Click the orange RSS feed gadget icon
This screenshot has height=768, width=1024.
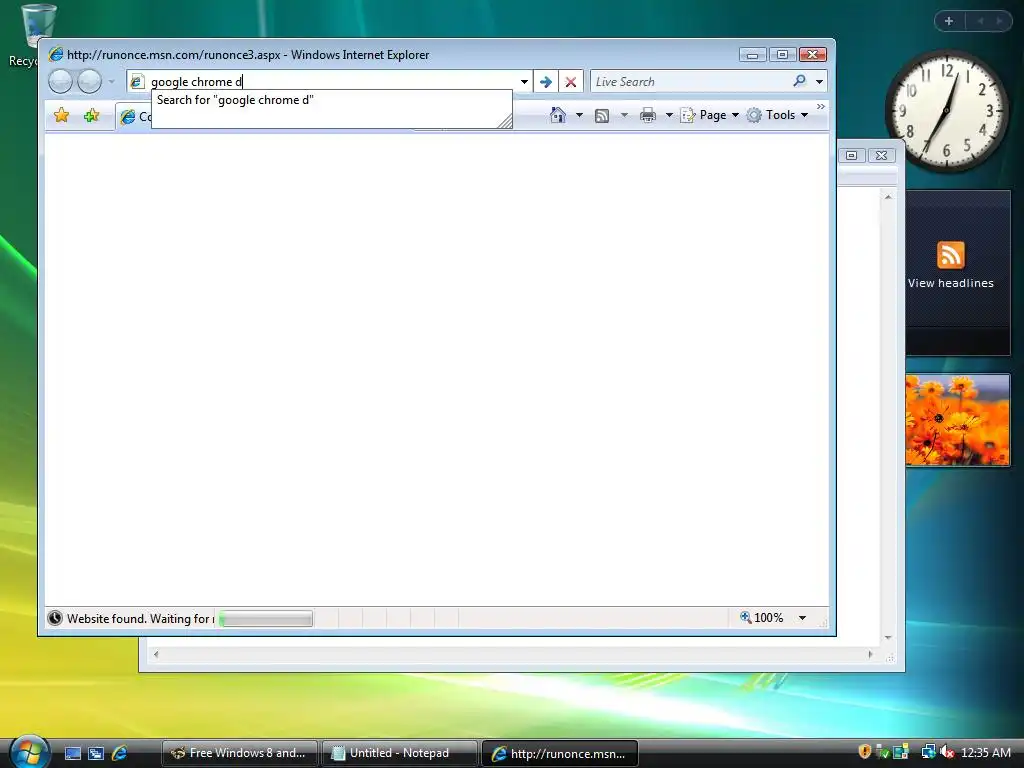coord(950,255)
